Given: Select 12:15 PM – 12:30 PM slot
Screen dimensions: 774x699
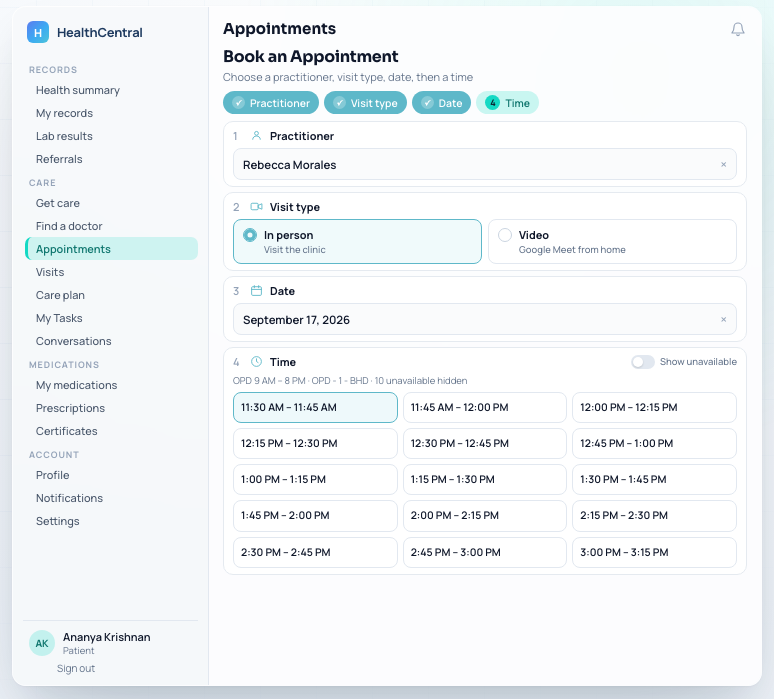Looking at the screenshot, I should point(315,443).
